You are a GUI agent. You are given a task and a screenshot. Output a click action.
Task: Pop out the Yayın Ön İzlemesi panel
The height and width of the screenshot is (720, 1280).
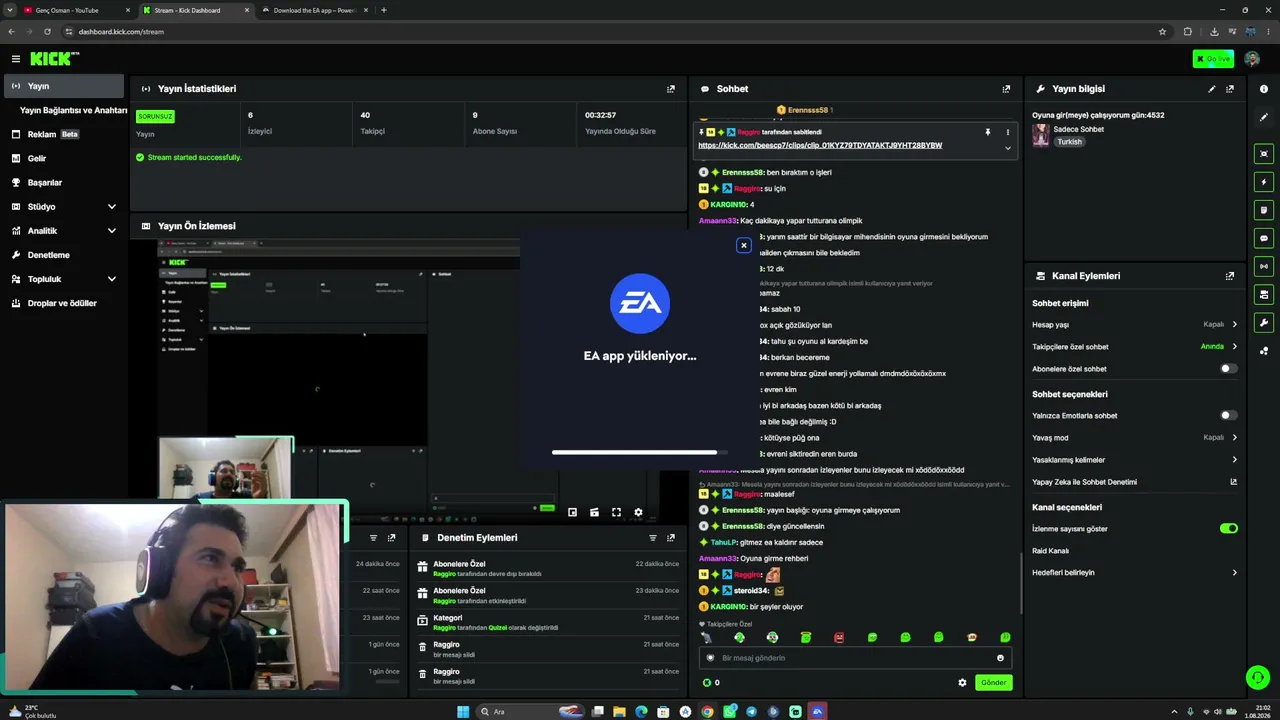pyautogui.click(x=671, y=226)
